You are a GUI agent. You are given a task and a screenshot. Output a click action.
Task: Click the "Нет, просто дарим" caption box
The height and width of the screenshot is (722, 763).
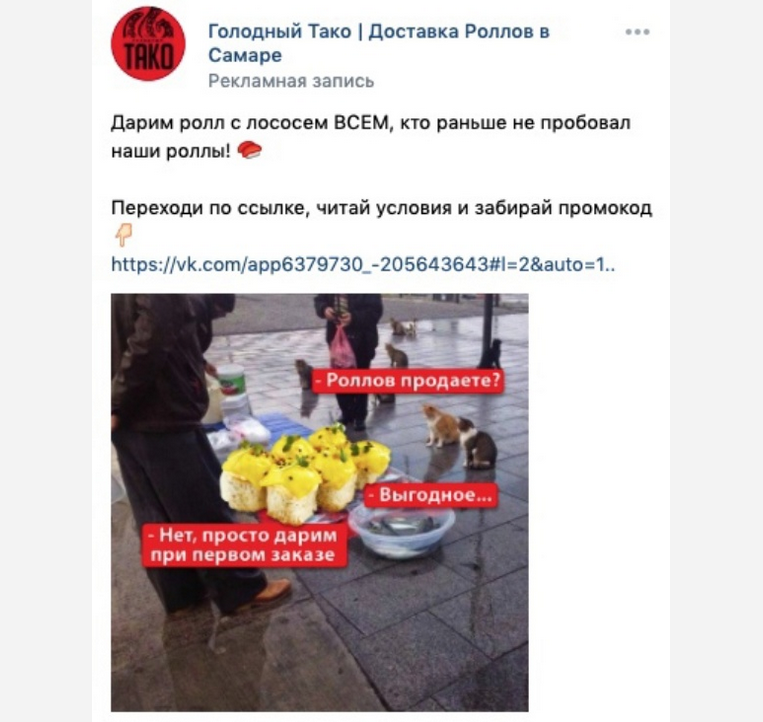(x=245, y=545)
